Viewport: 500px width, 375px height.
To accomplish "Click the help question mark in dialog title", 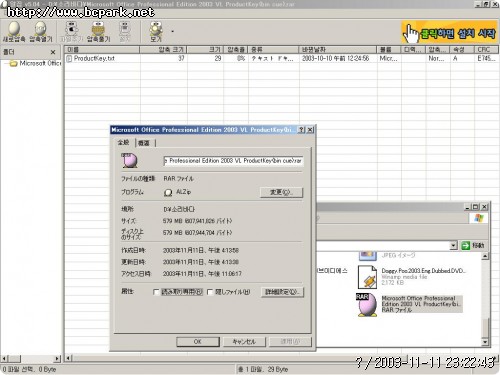I will [301, 130].
